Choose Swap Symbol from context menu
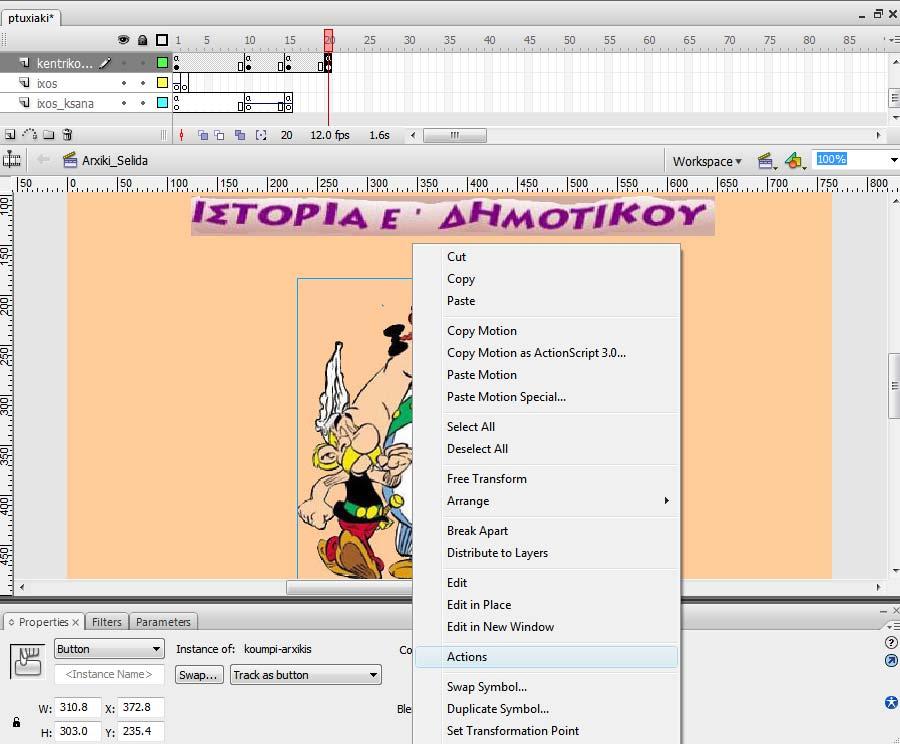This screenshot has height=744, width=900. [545, 687]
